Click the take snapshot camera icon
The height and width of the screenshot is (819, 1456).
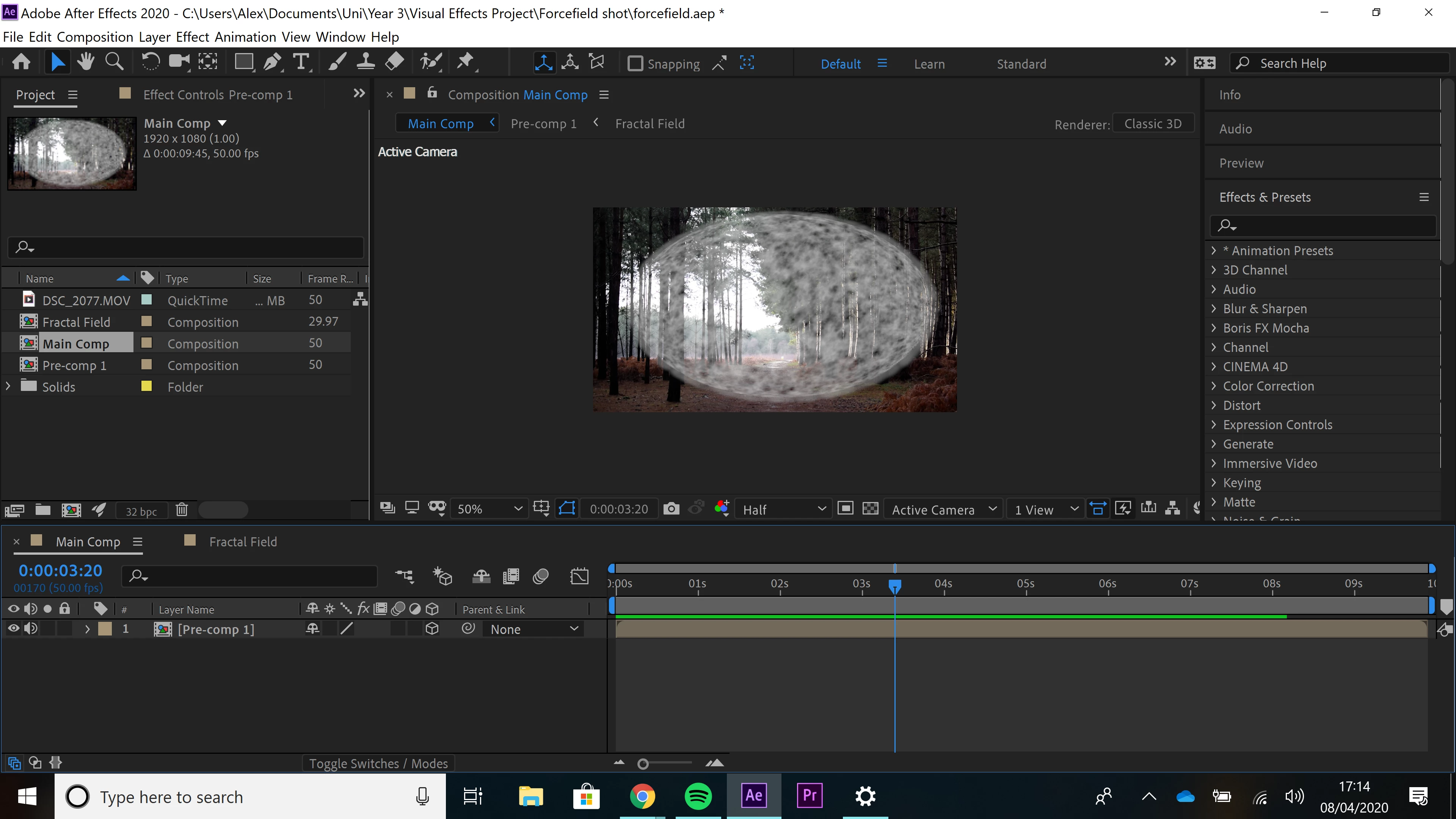[x=671, y=509]
